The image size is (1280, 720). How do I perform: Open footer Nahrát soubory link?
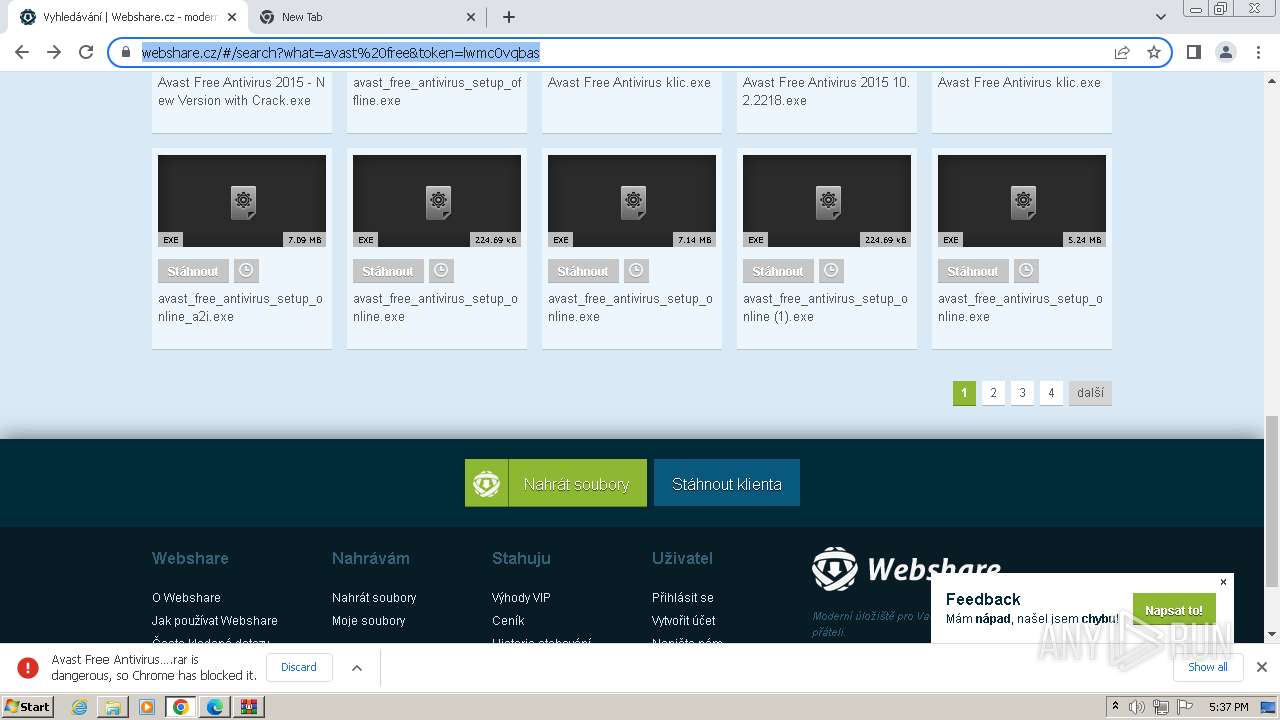tap(374, 597)
